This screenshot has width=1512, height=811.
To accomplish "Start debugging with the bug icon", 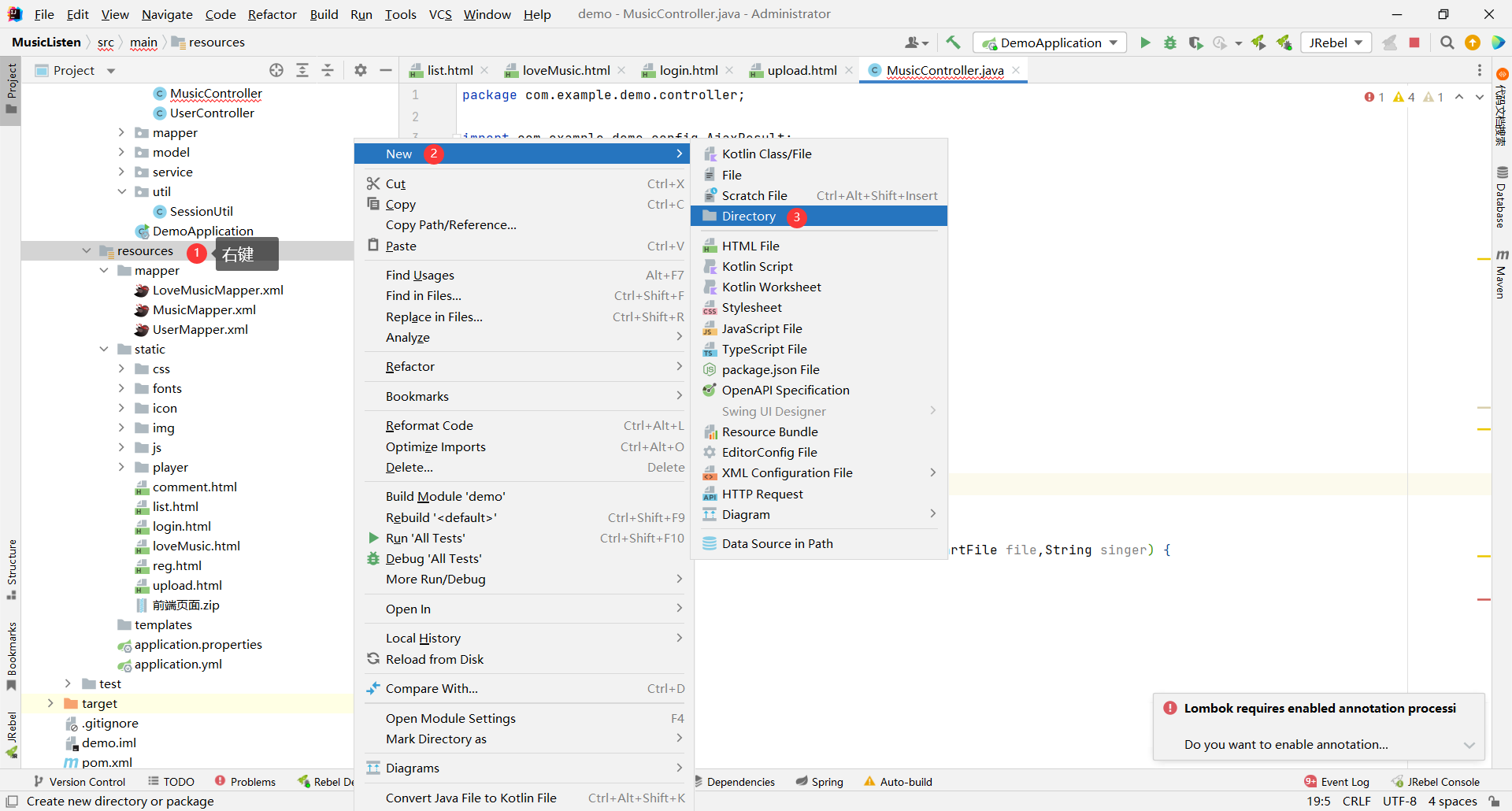I will pos(1170,43).
